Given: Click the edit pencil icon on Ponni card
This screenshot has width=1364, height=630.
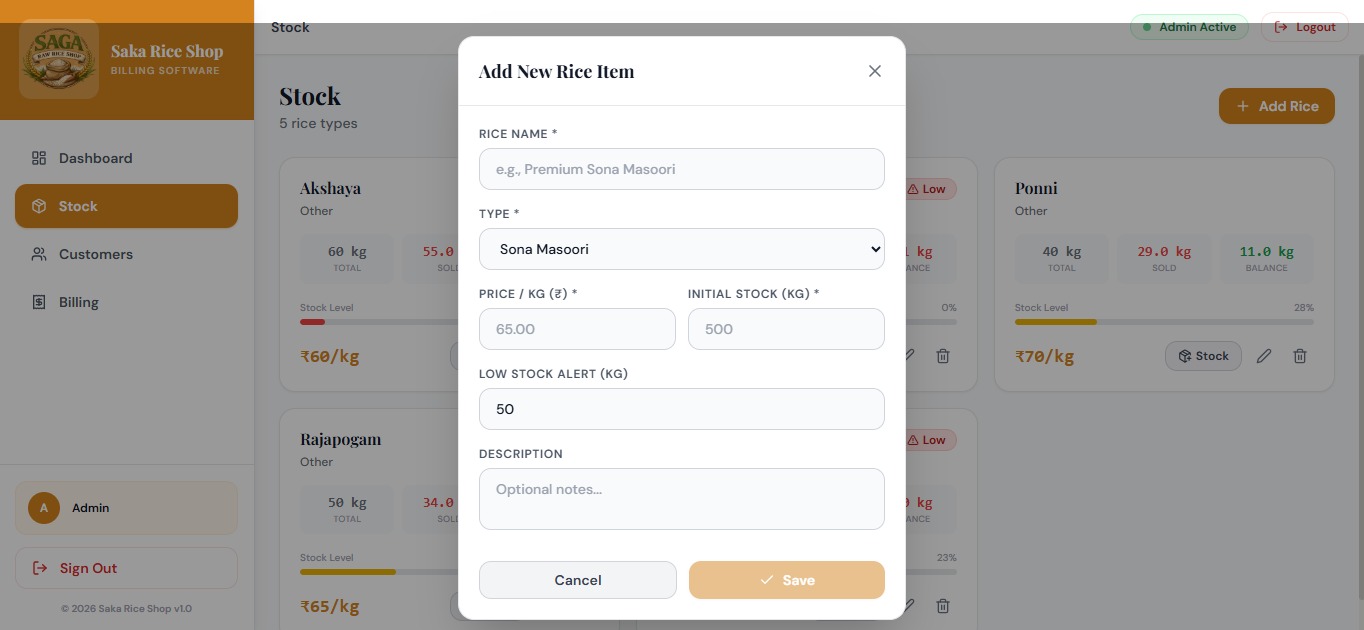Looking at the screenshot, I should [x=1263, y=355].
